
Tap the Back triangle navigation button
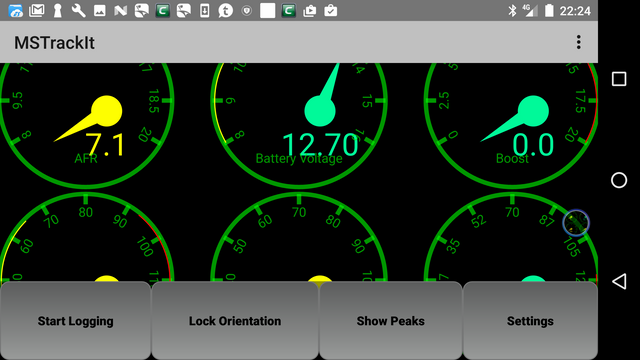click(619, 281)
